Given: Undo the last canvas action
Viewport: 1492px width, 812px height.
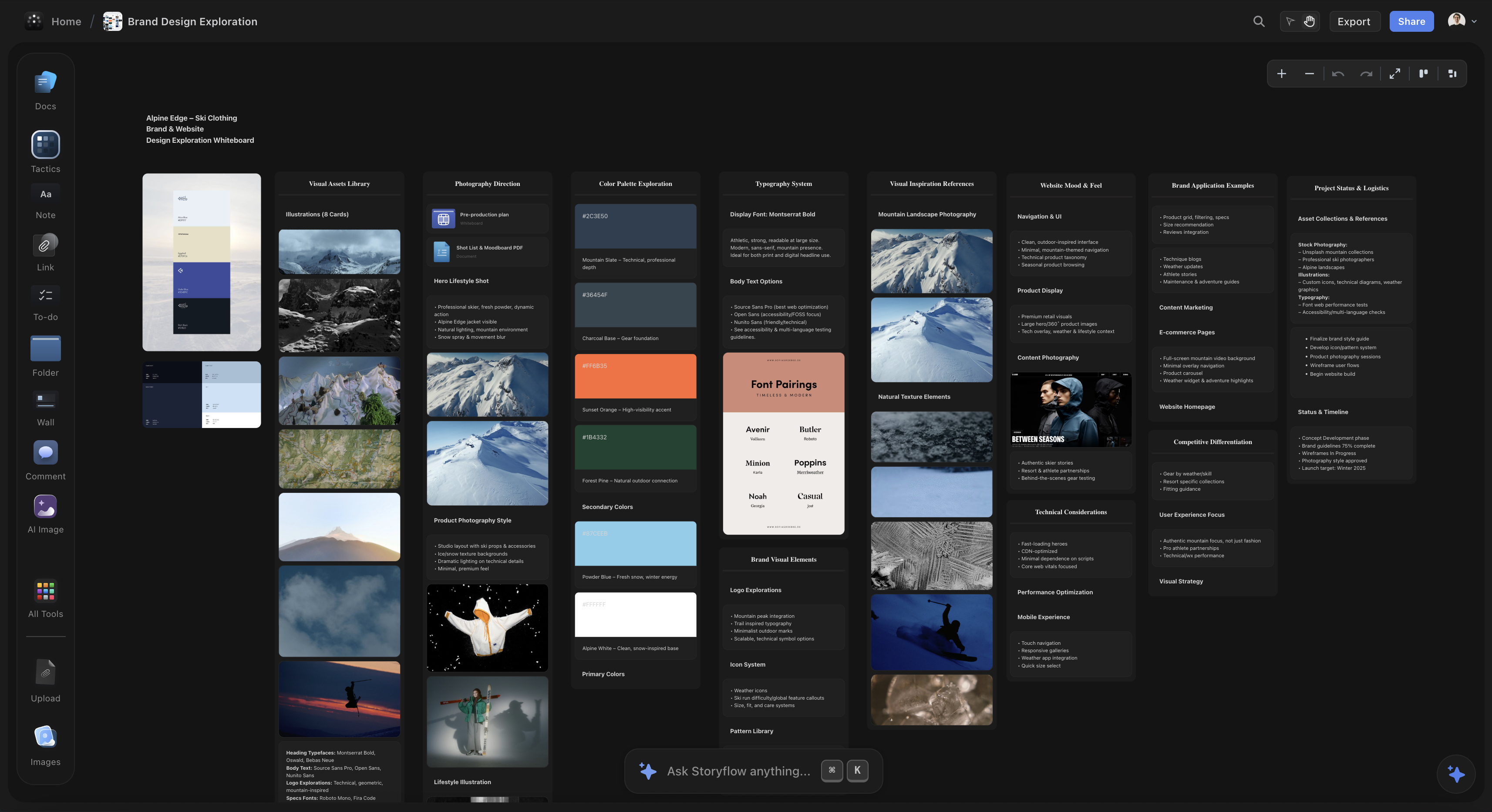Looking at the screenshot, I should tap(1338, 74).
